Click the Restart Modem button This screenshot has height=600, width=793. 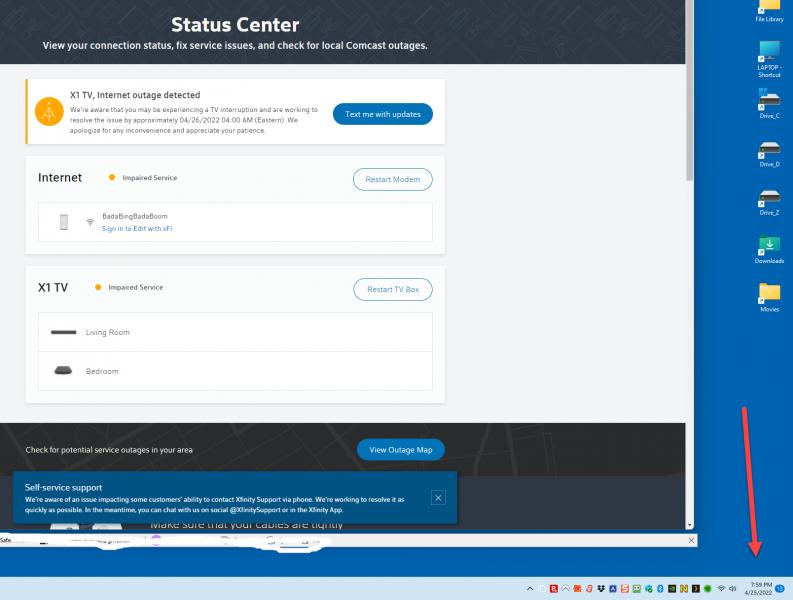392,179
